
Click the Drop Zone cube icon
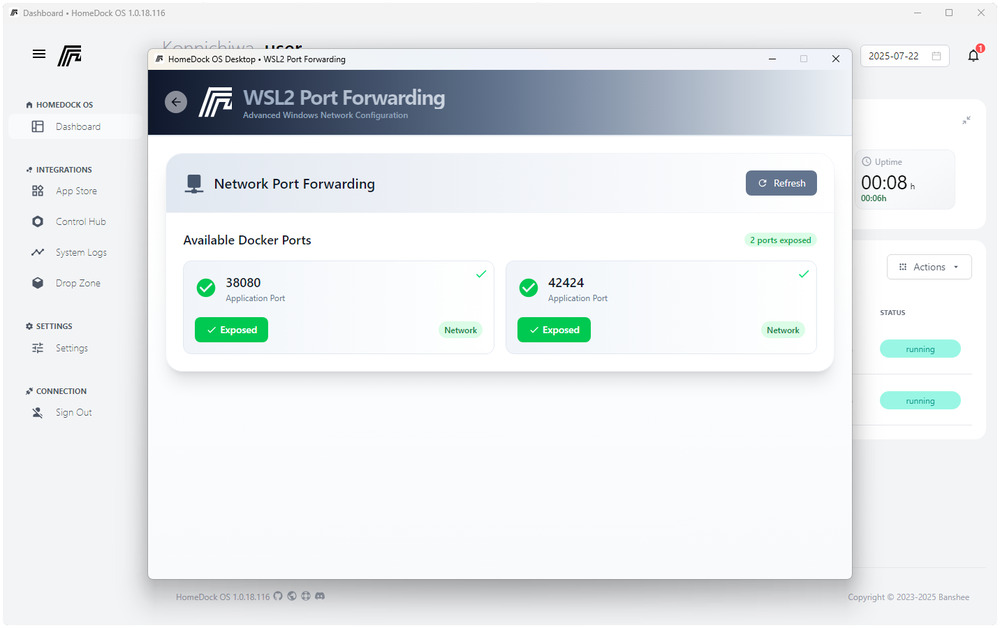[38, 283]
